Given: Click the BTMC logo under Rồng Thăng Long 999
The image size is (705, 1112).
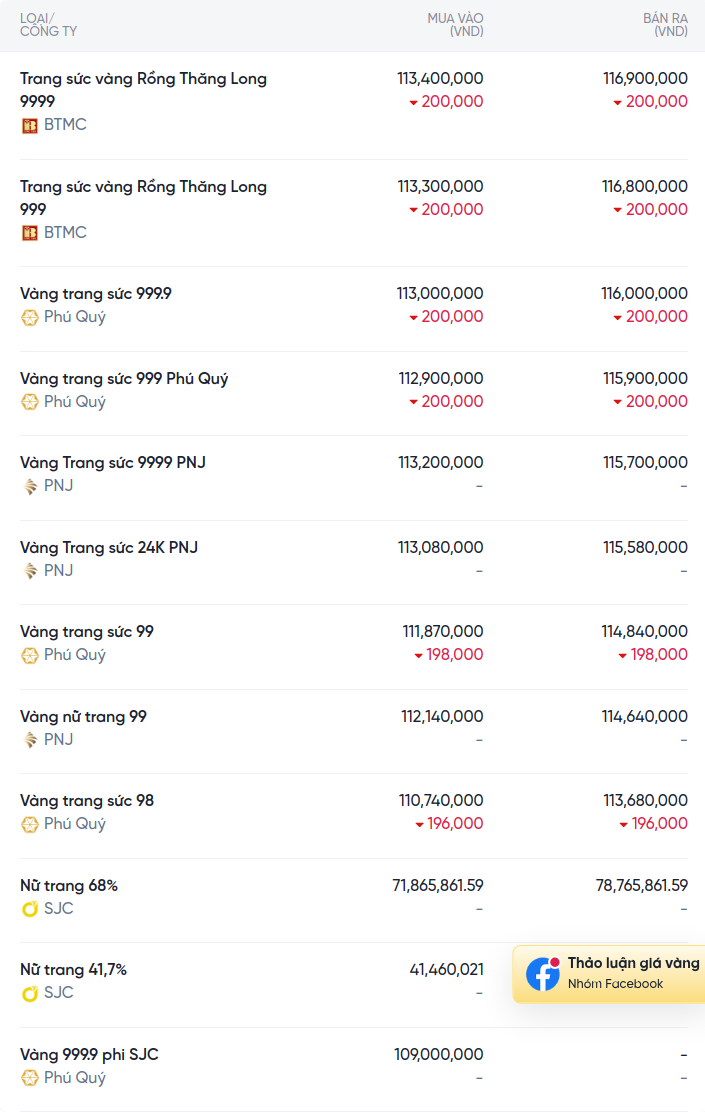Looking at the screenshot, I should (29, 233).
